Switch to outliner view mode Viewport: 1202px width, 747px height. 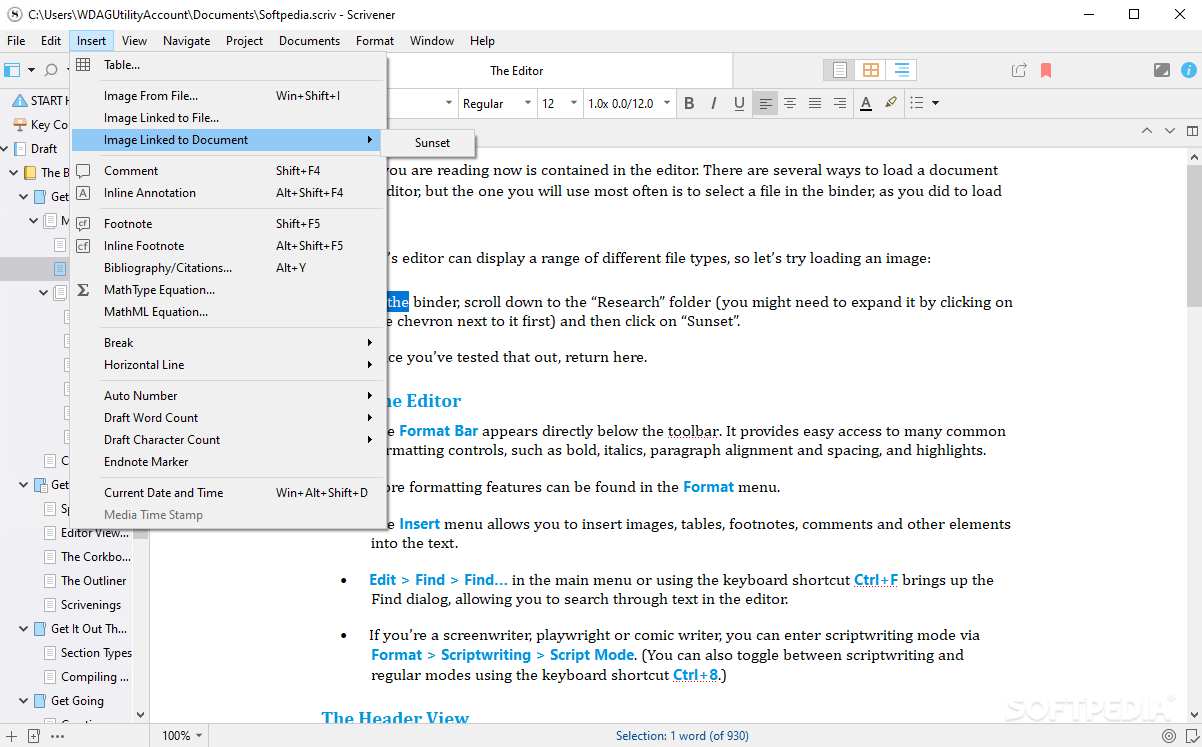[x=902, y=70]
